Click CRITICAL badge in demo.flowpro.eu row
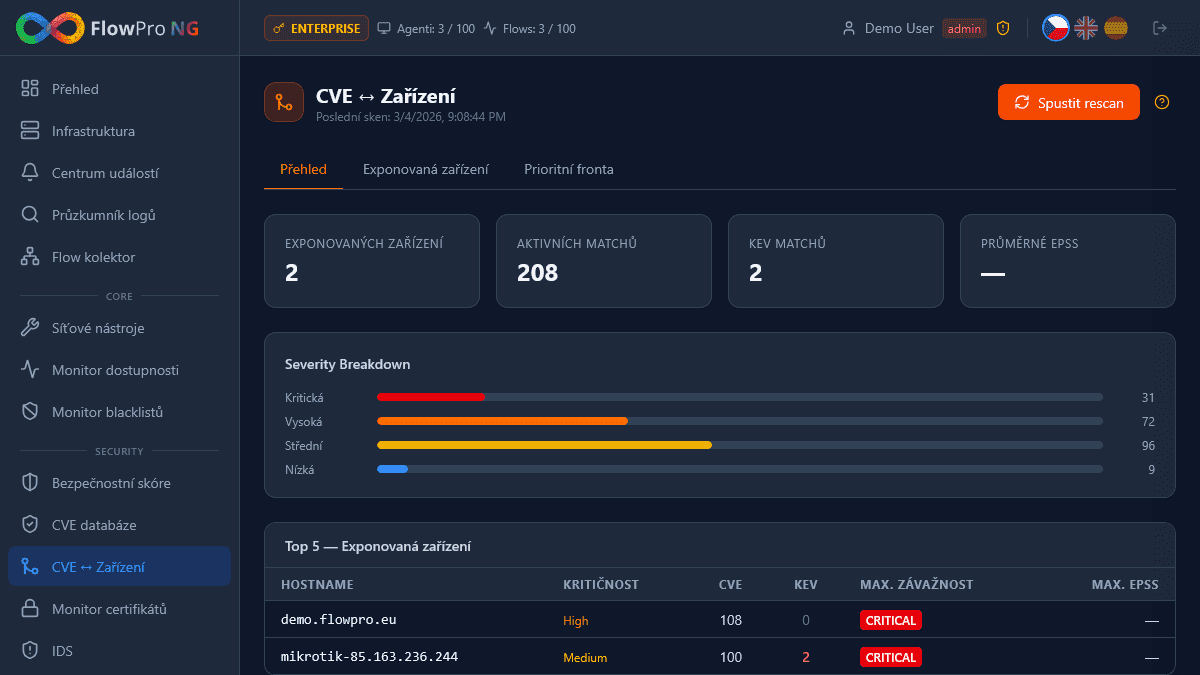Viewport: 1200px width, 675px height. click(891, 620)
